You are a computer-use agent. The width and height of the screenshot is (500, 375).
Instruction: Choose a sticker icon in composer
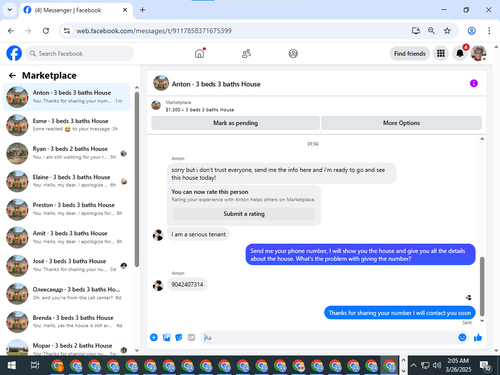click(179, 338)
